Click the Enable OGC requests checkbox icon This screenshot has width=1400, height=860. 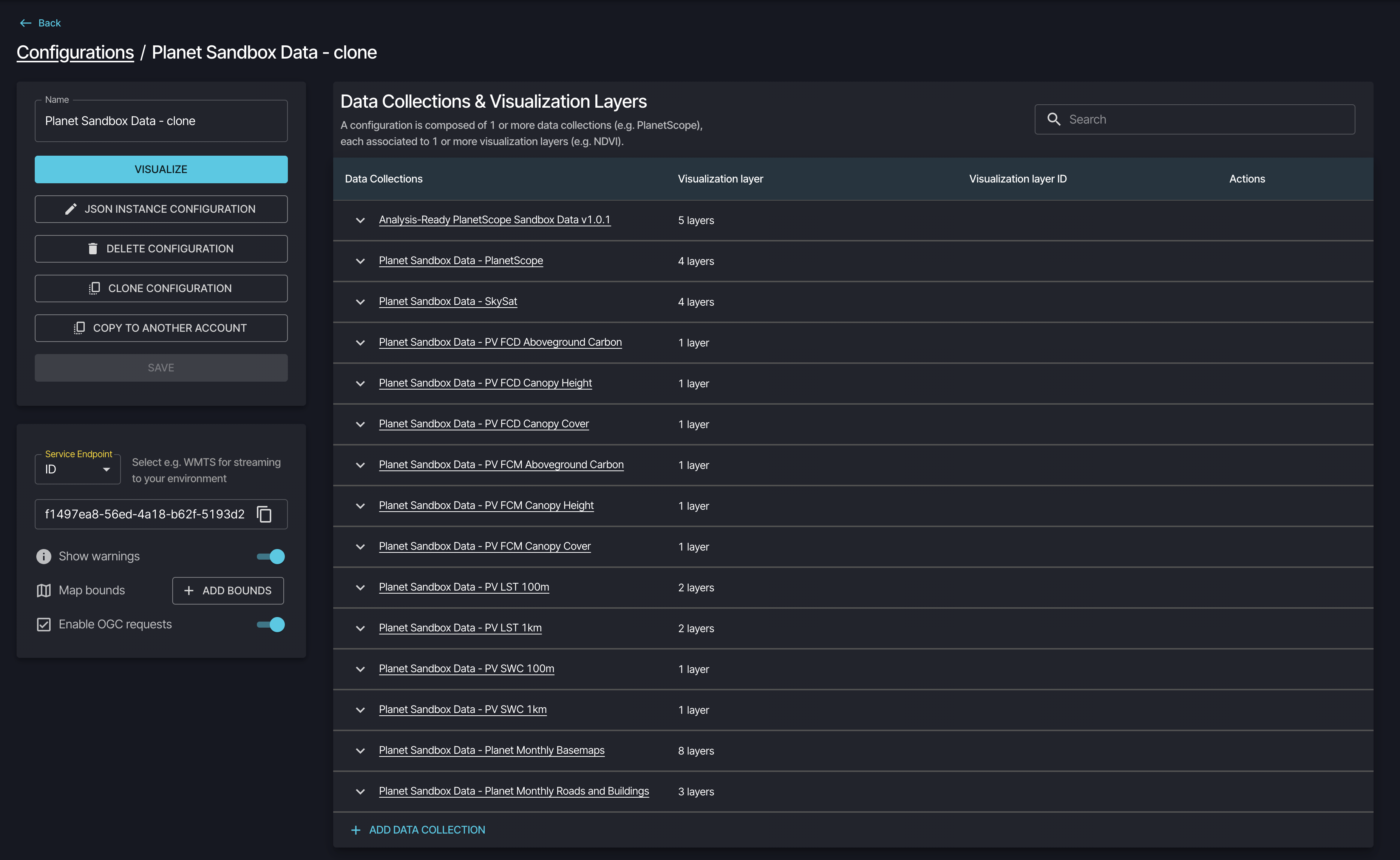tap(44, 625)
